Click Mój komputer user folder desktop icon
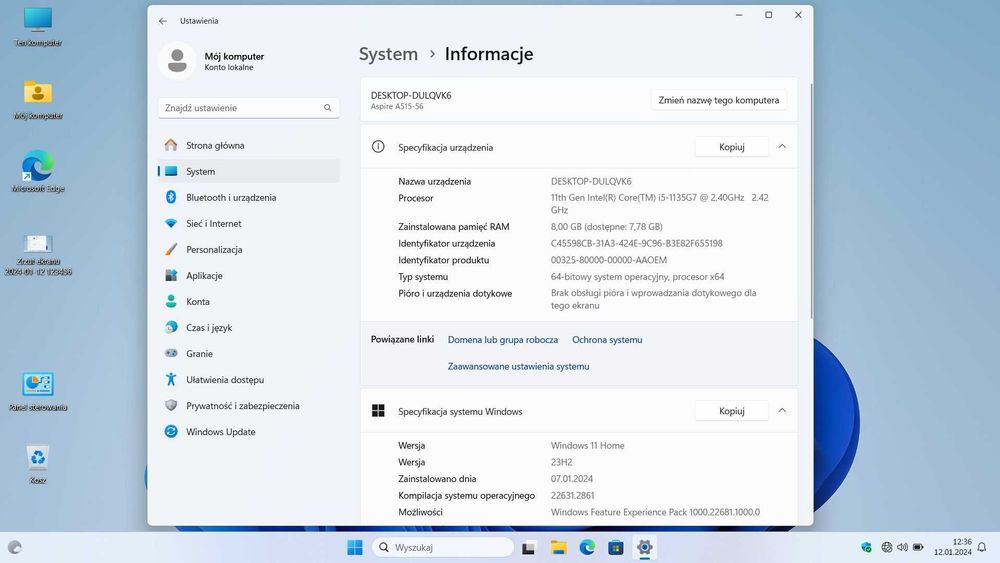The height and width of the screenshot is (563, 1000). (x=38, y=99)
